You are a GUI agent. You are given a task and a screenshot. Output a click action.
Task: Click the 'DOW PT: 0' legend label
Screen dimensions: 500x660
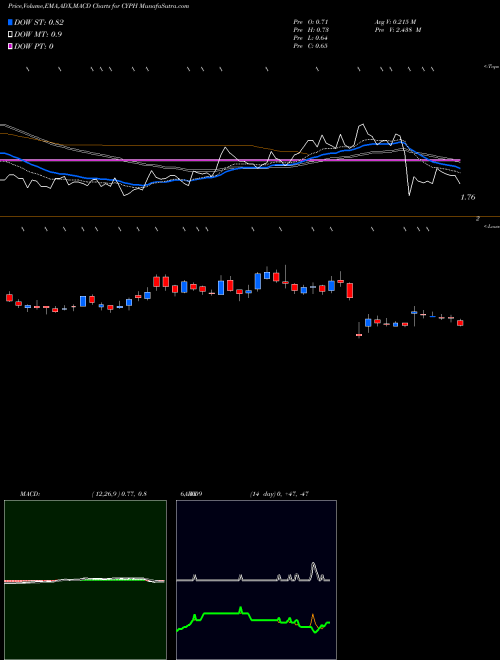[x=34, y=46]
